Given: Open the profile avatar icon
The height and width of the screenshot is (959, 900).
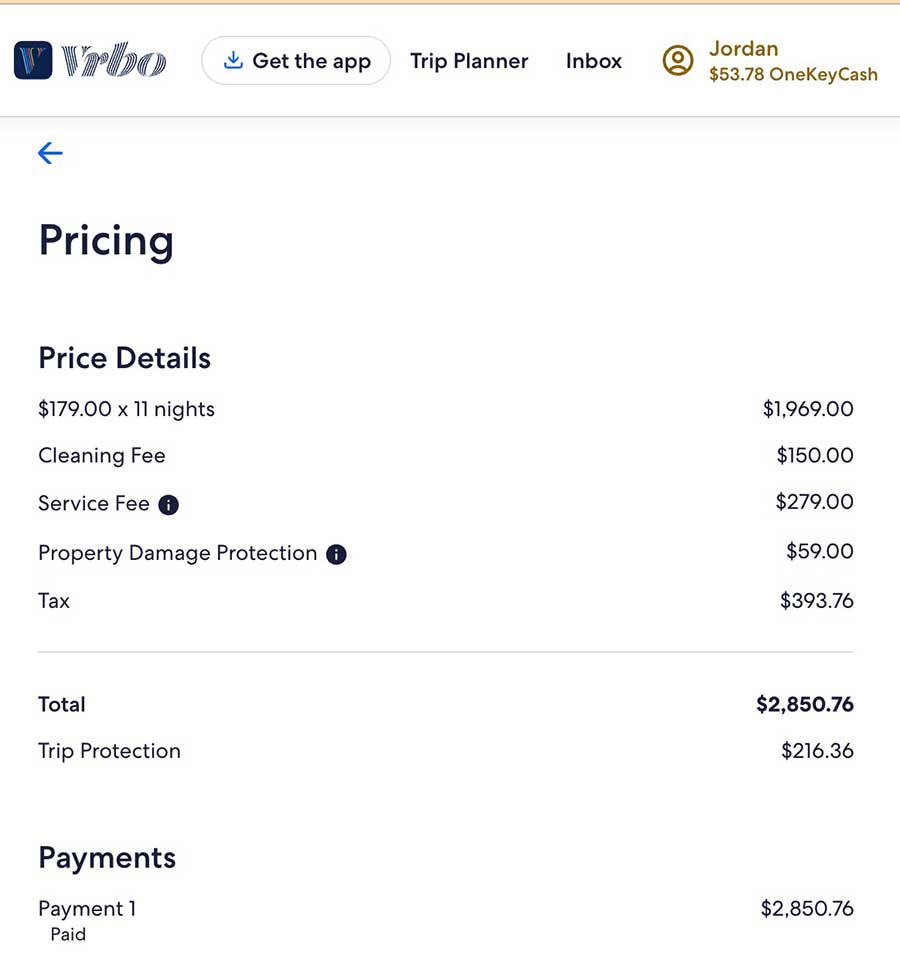Looking at the screenshot, I should pos(678,61).
